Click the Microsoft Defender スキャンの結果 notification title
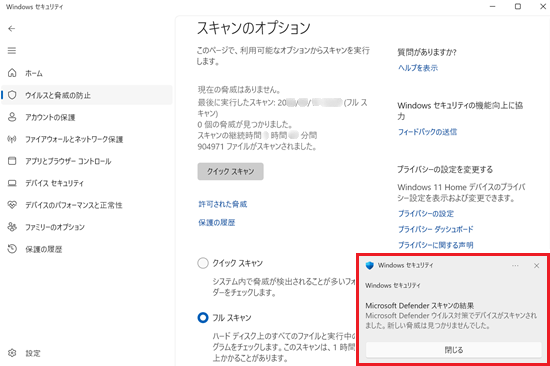 420,305
